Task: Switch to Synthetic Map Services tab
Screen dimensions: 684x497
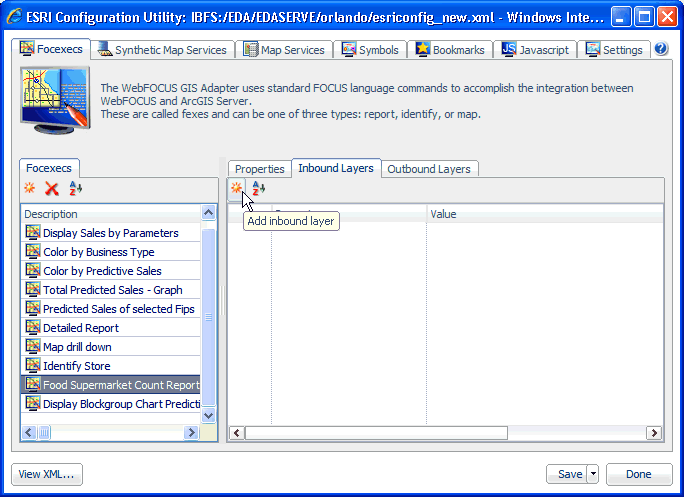Action: point(162,50)
